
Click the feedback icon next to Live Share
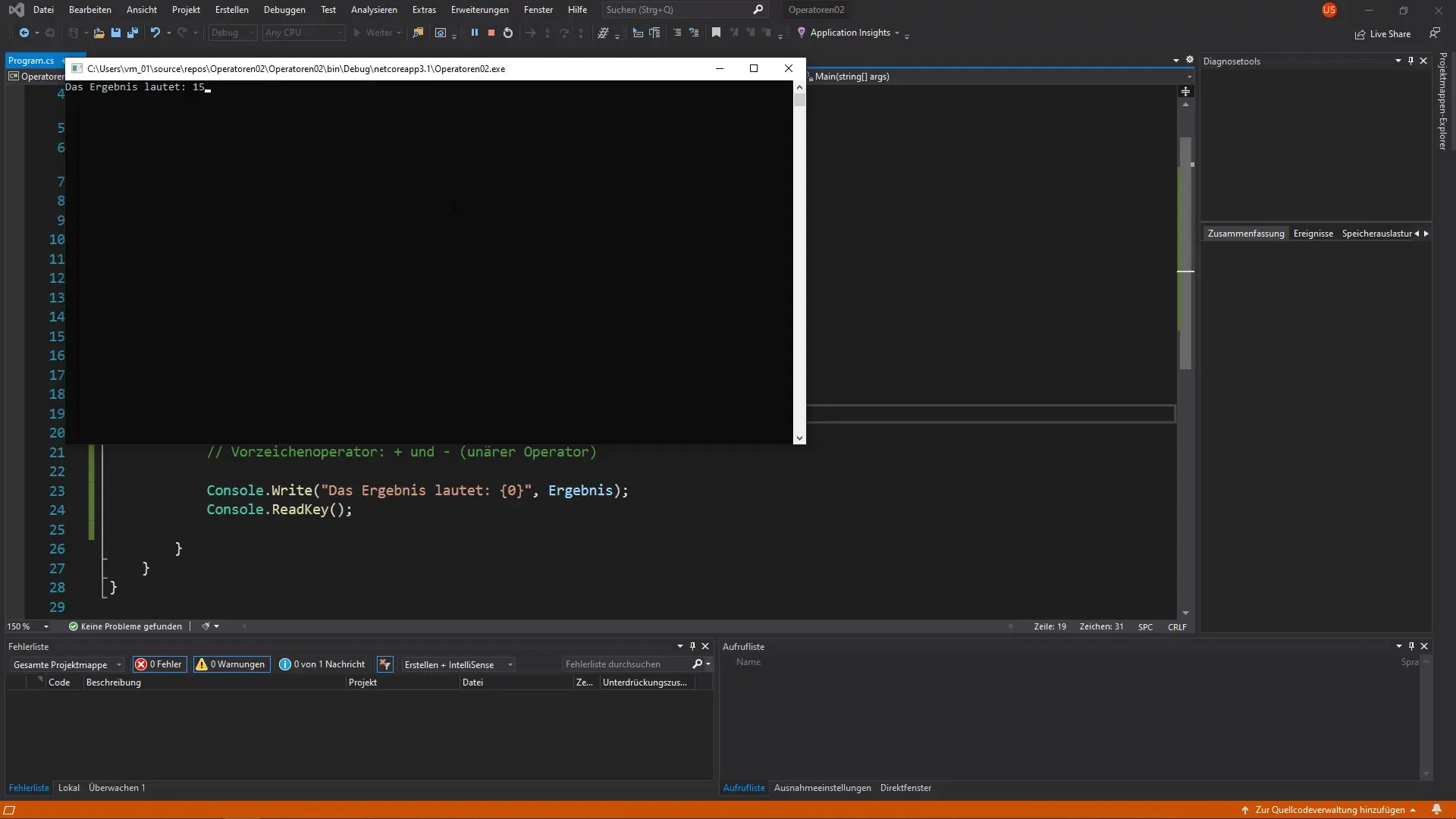[1435, 33]
